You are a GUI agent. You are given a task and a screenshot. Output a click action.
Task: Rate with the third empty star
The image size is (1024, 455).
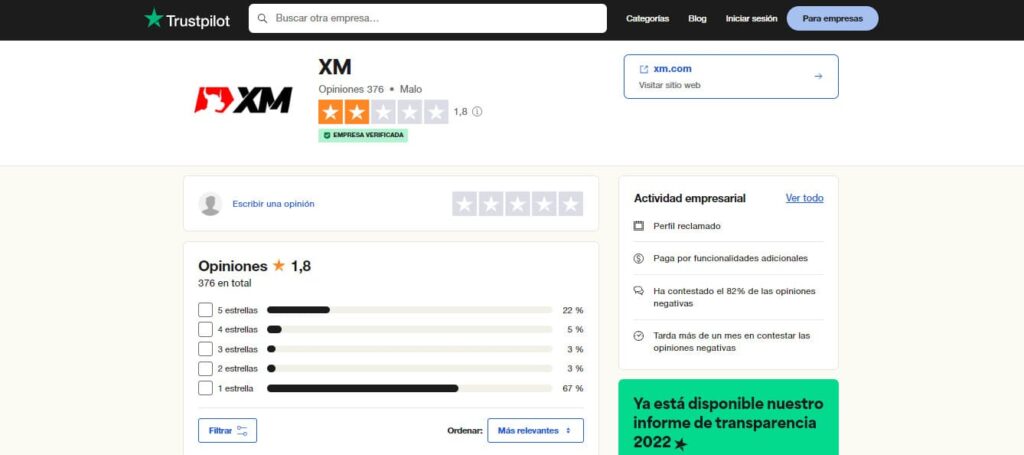[517, 204]
